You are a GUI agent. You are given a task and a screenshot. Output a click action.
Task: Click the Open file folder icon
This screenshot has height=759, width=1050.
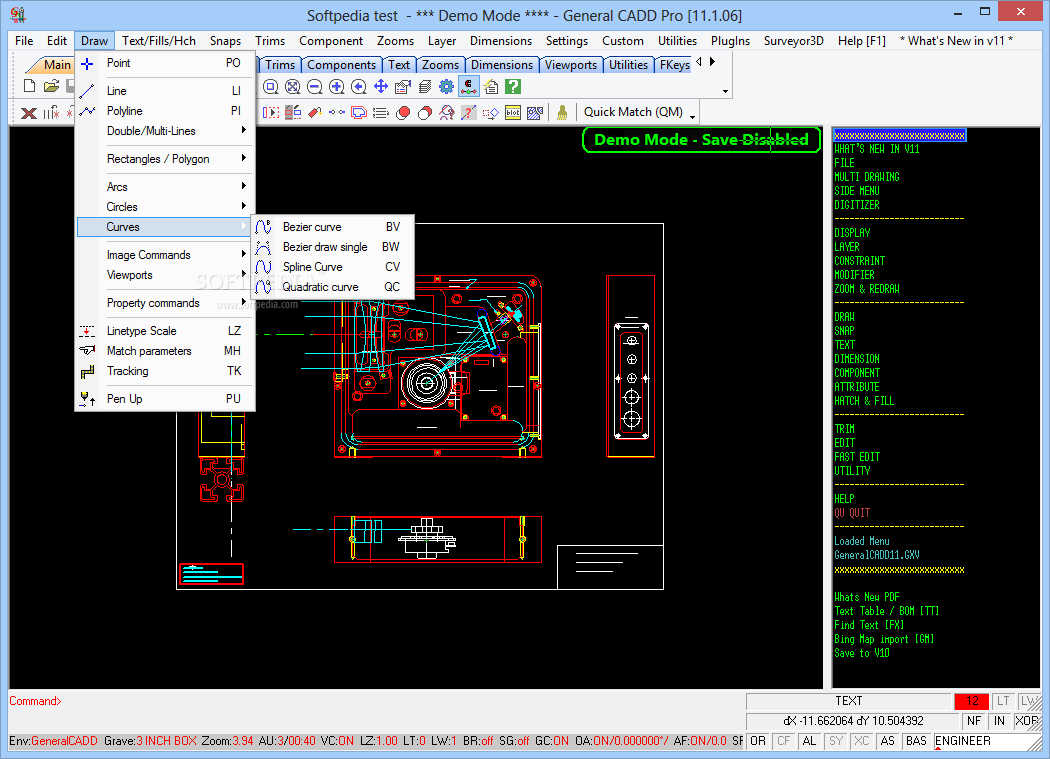pos(51,86)
